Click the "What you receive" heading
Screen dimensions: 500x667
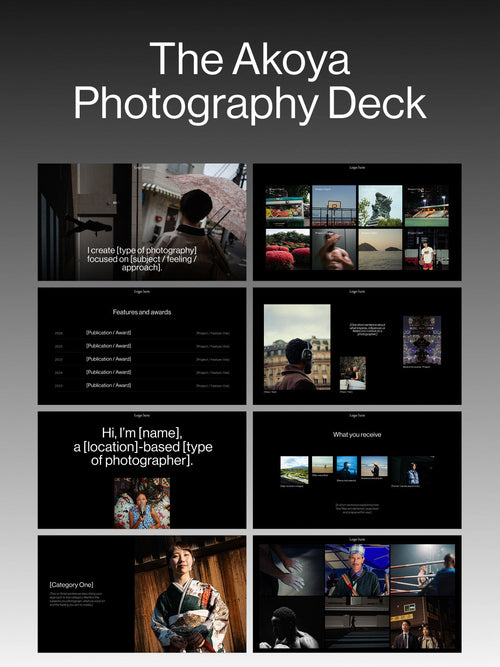(x=357, y=435)
